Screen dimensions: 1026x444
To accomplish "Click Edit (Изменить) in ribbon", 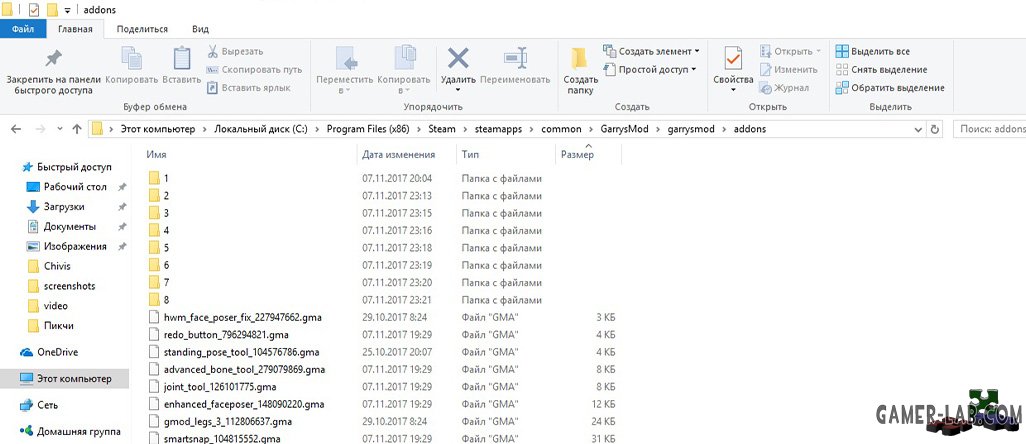I will click(788, 69).
